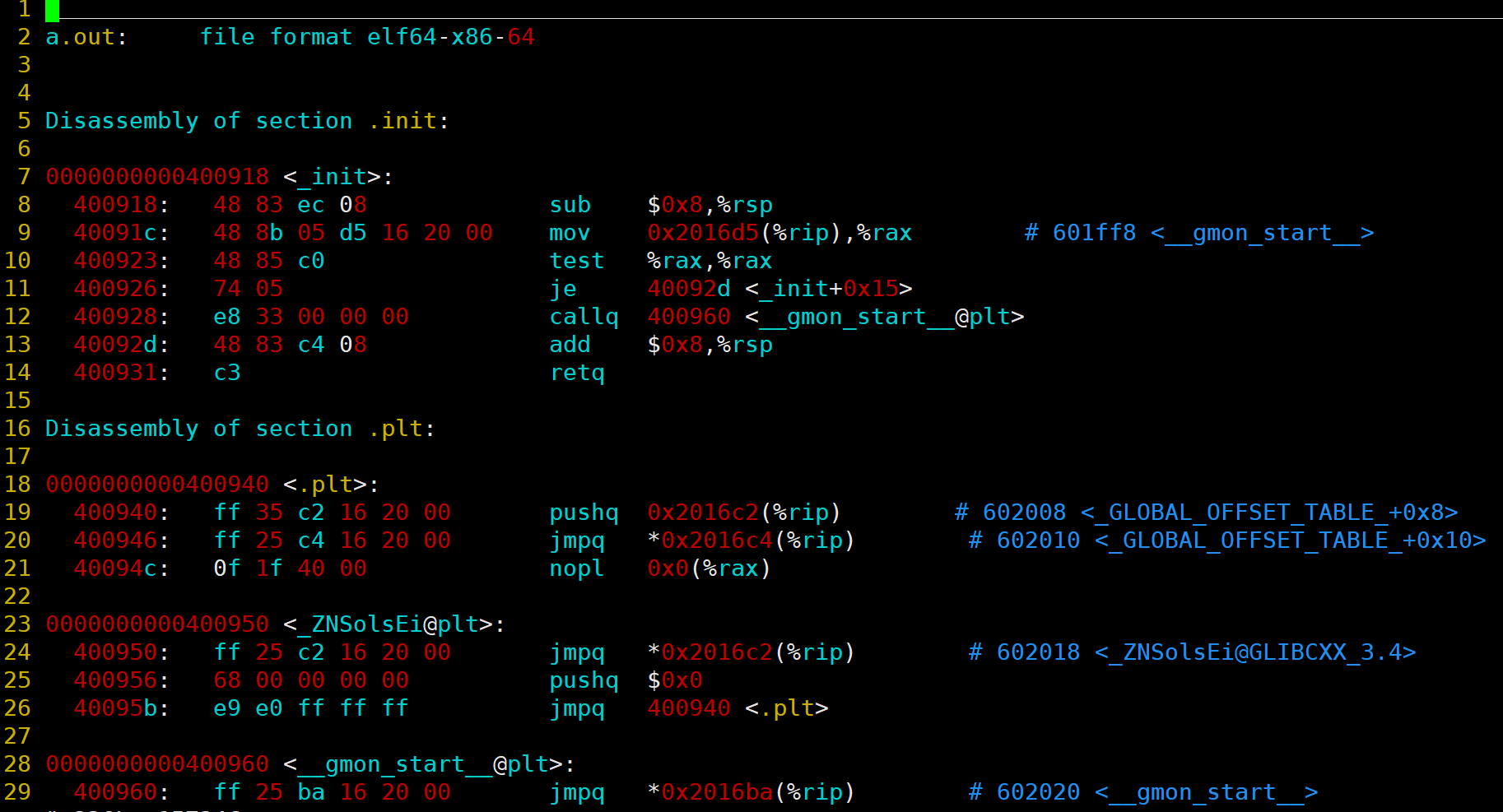Click the green cursor block on line 1
Image resolution: width=1503 pixels, height=812 pixels.
click(x=53, y=11)
